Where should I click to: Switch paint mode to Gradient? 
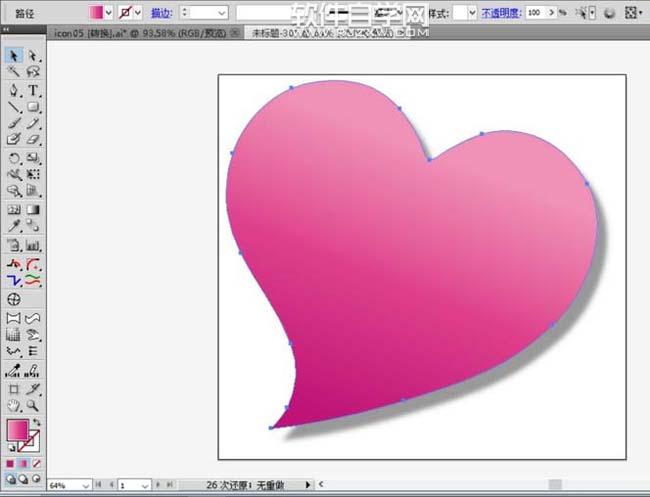click(25, 463)
